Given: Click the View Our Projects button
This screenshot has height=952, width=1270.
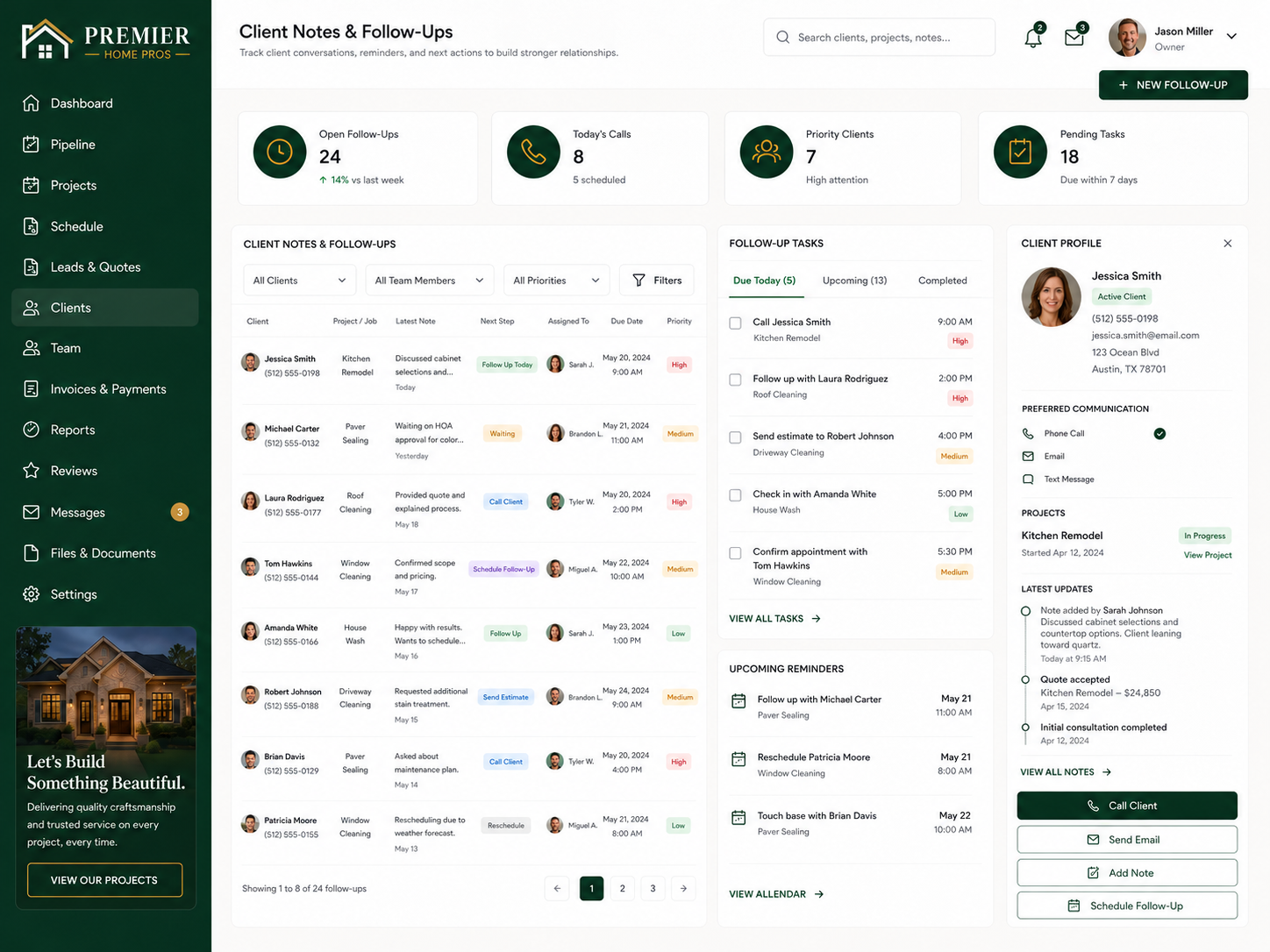Looking at the screenshot, I should (104, 880).
